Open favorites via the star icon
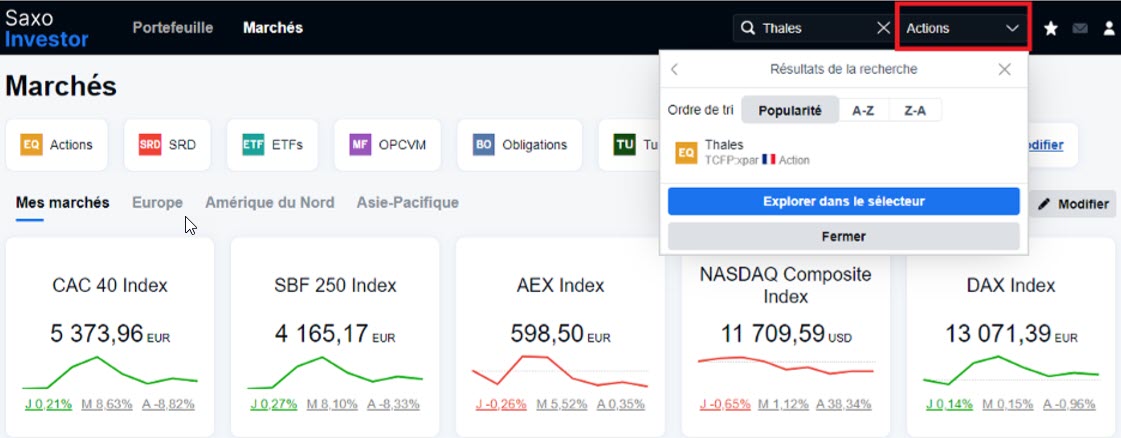The image size is (1121, 438). 1051,29
